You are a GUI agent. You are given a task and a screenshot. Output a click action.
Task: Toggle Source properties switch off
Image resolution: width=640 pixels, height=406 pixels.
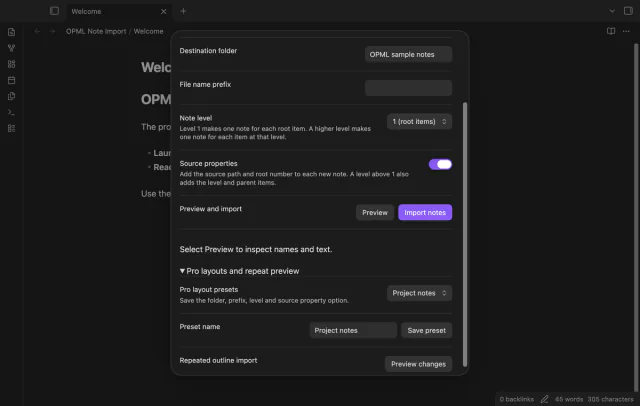[440, 164]
